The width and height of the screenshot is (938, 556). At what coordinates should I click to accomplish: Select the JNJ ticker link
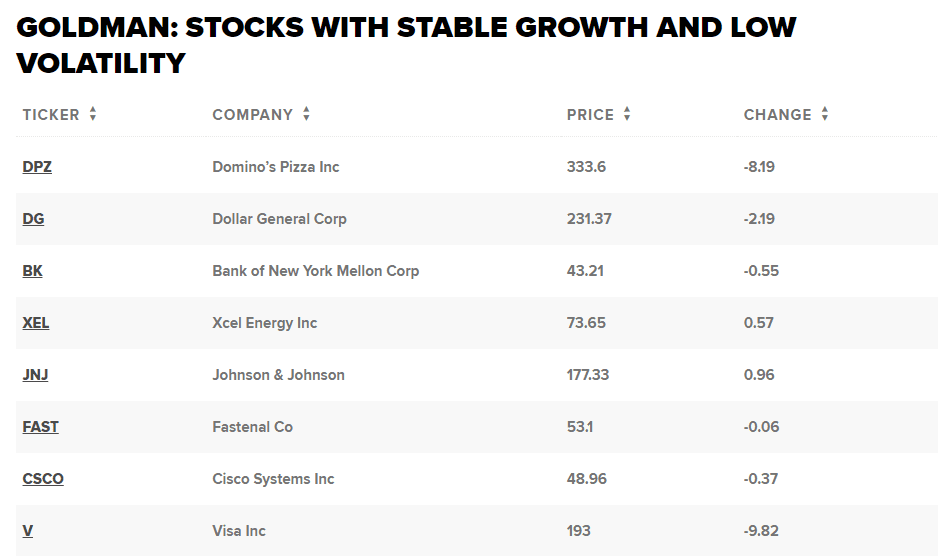(35, 375)
